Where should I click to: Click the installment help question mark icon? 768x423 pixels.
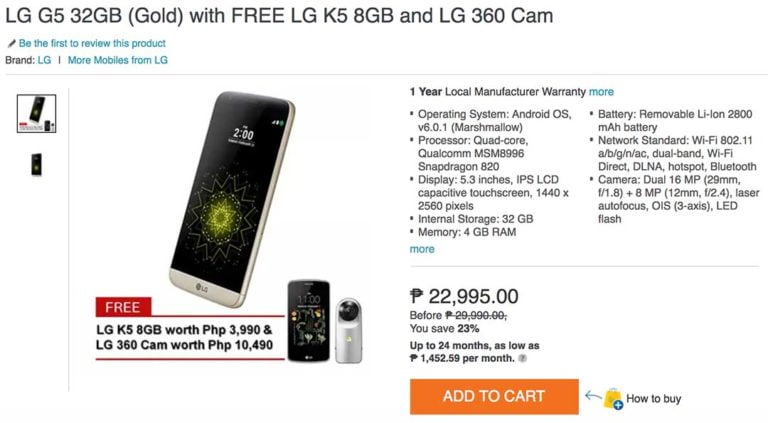click(523, 358)
